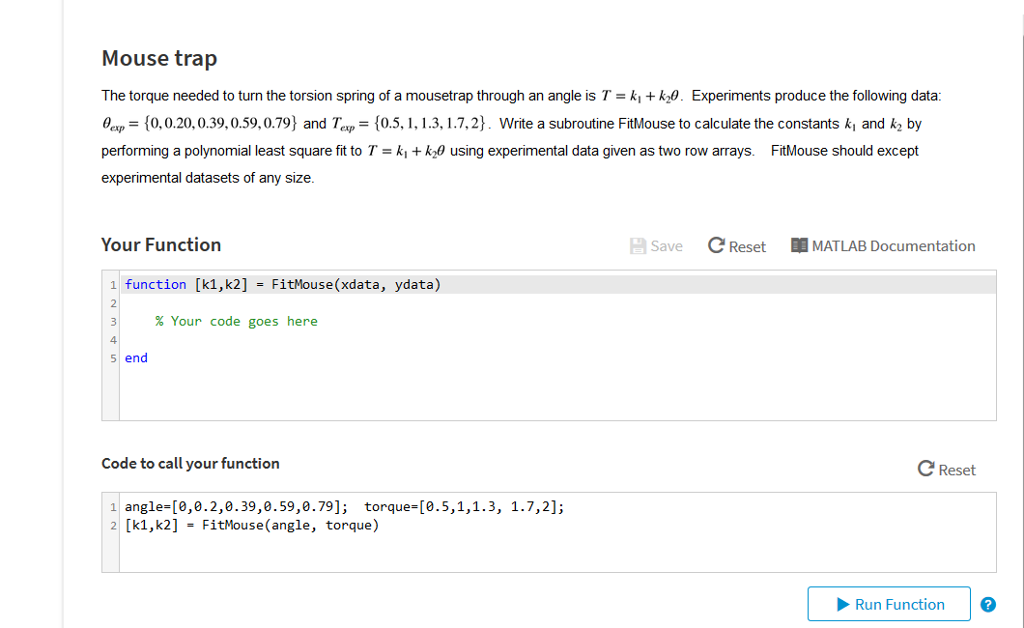Select line number 4 in function editor gutter

click(x=113, y=340)
